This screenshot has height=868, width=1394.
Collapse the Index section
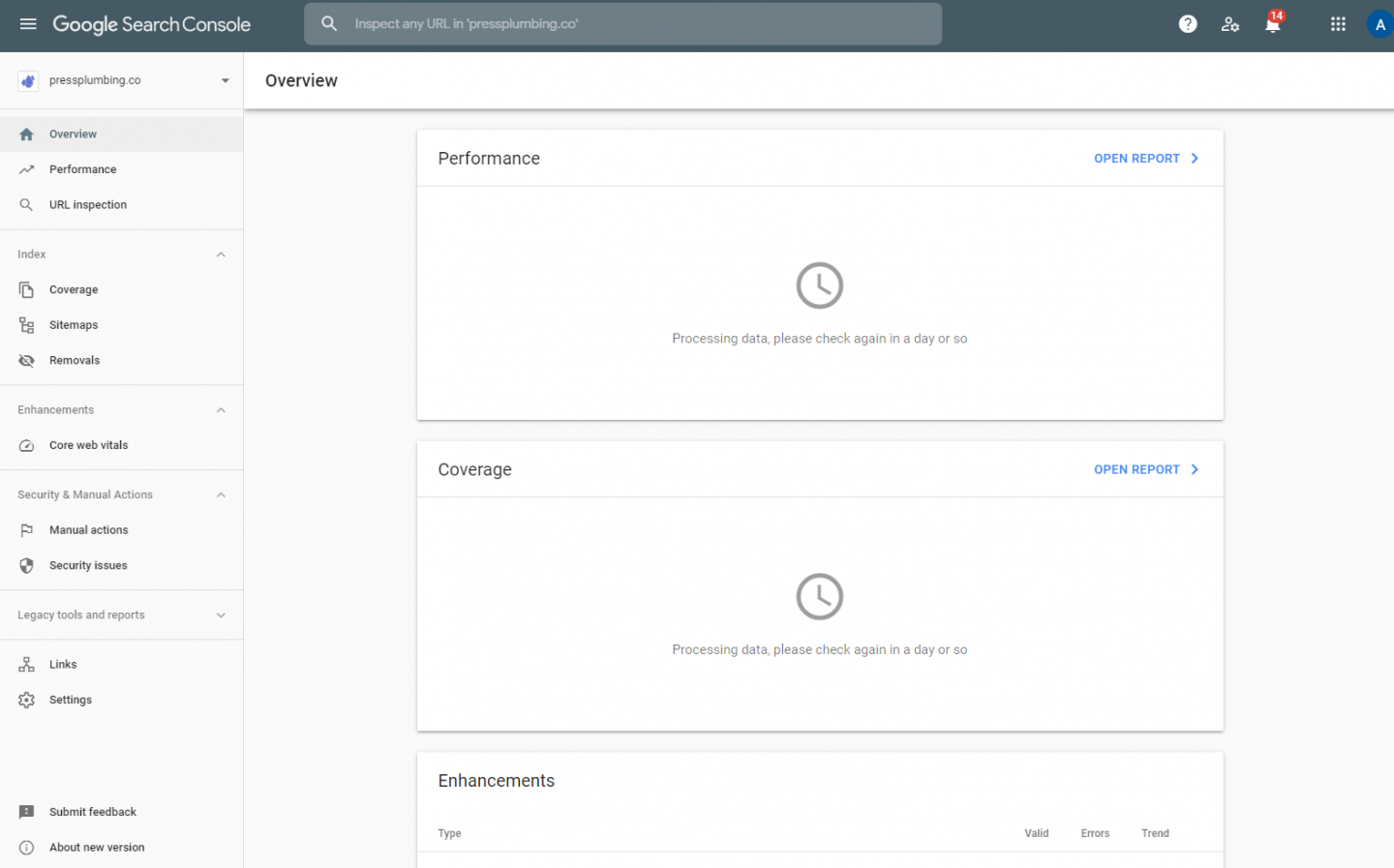click(x=221, y=254)
